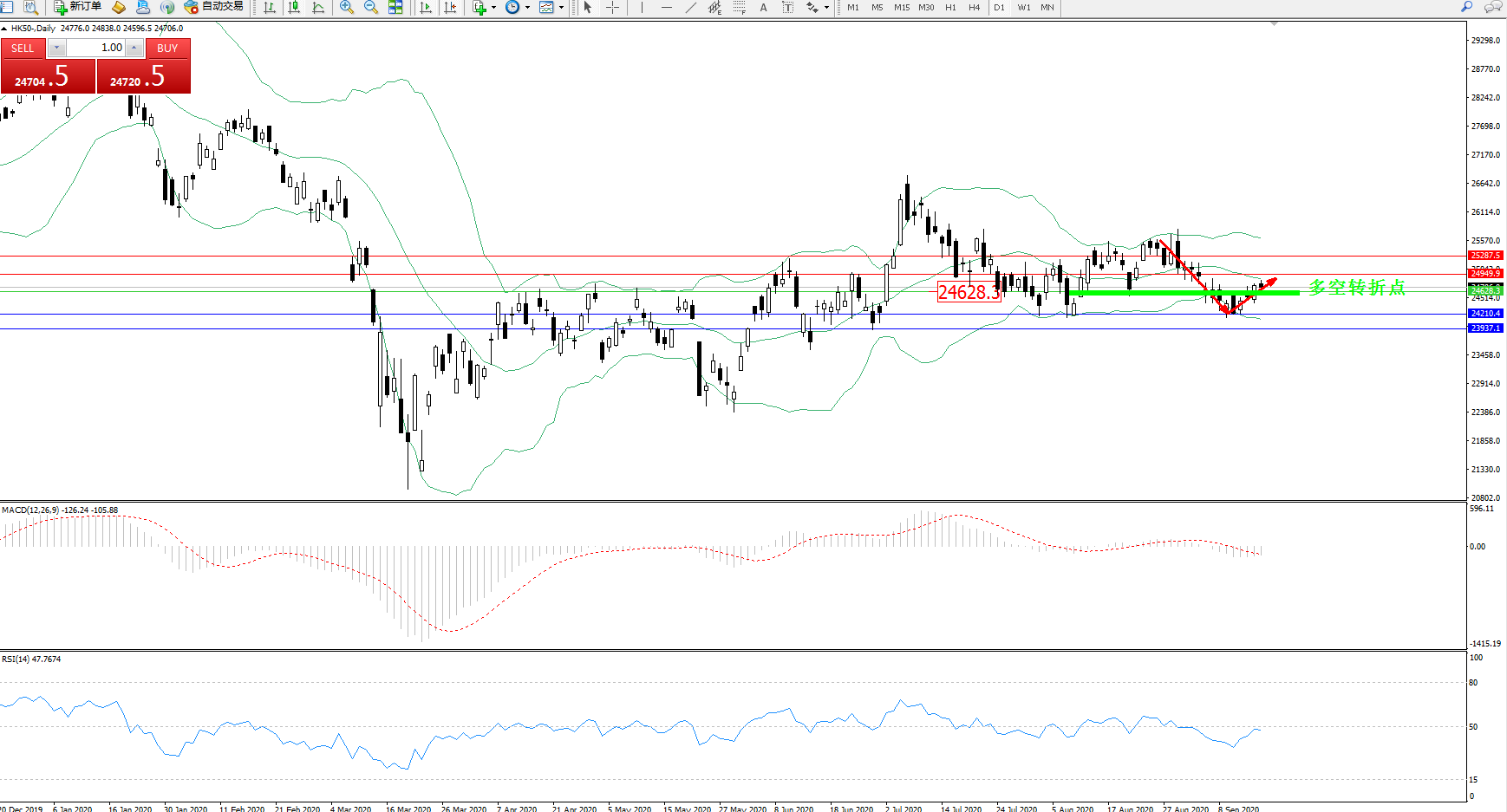Switch to line chart display

(318, 7)
